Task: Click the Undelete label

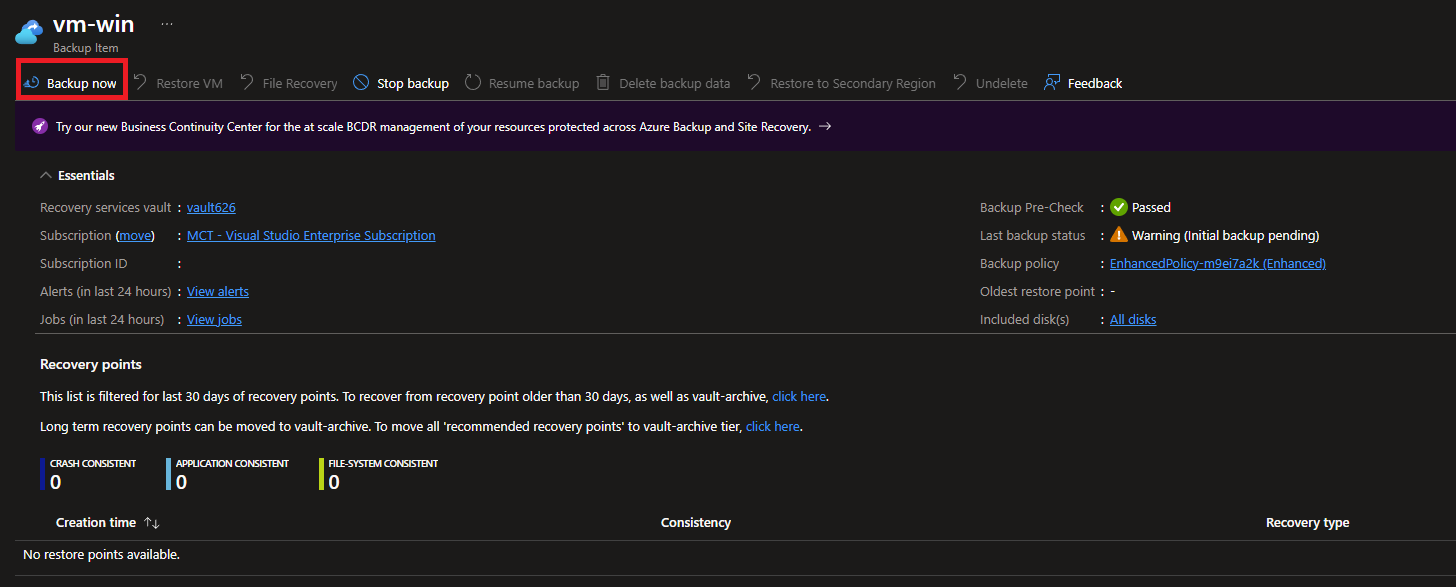Action: tap(1002, 83)
